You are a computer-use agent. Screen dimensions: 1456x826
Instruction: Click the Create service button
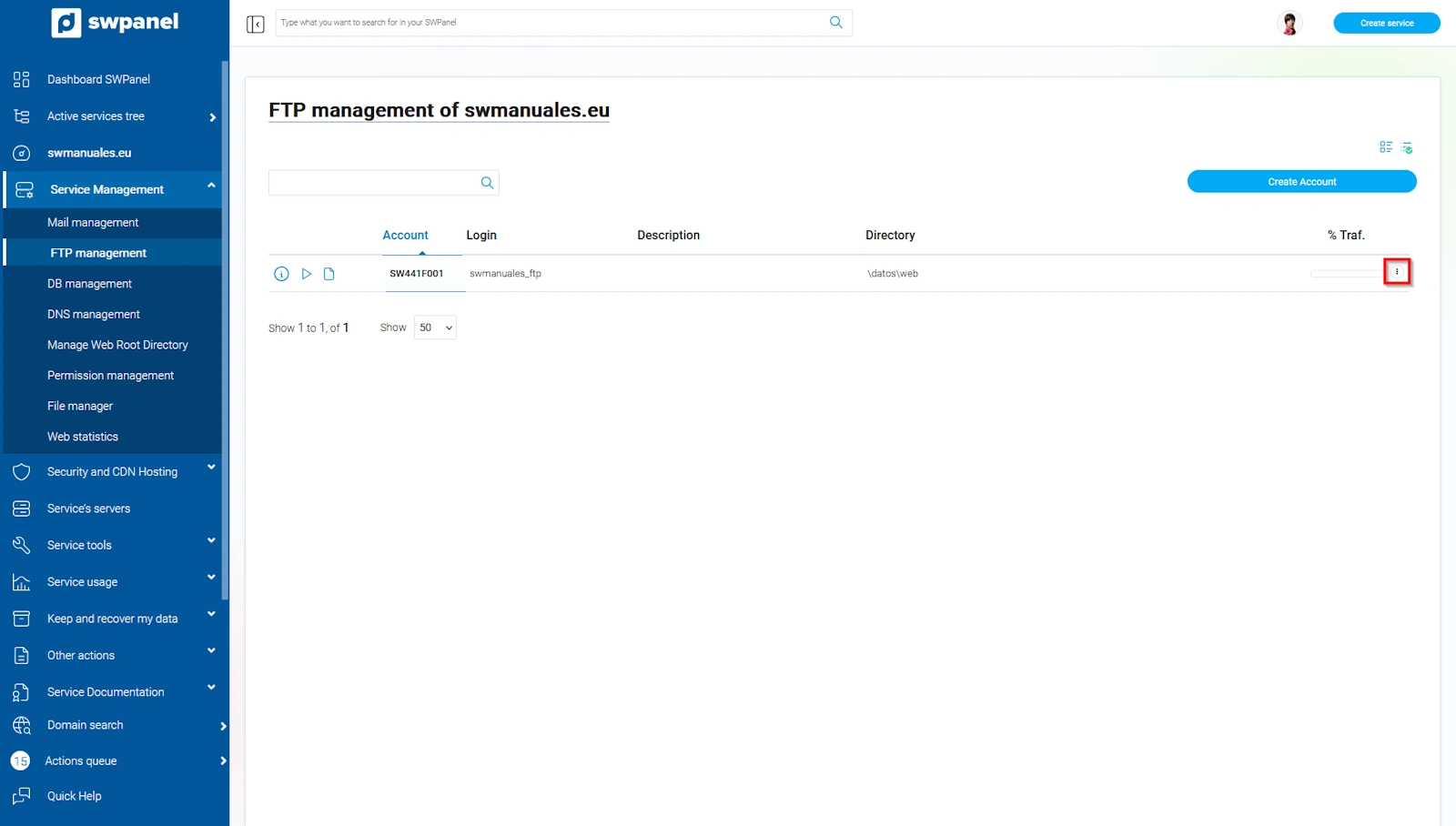click(x=1387, y=23)
